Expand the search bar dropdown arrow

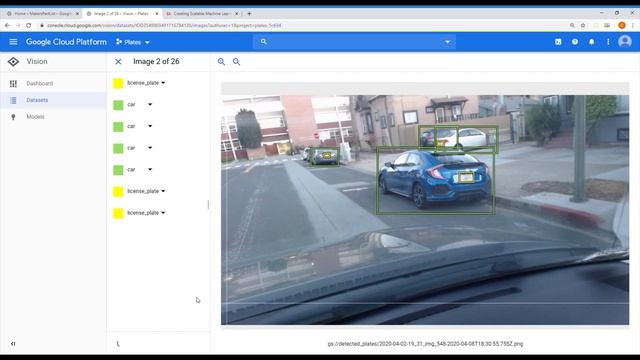point(447,42)
